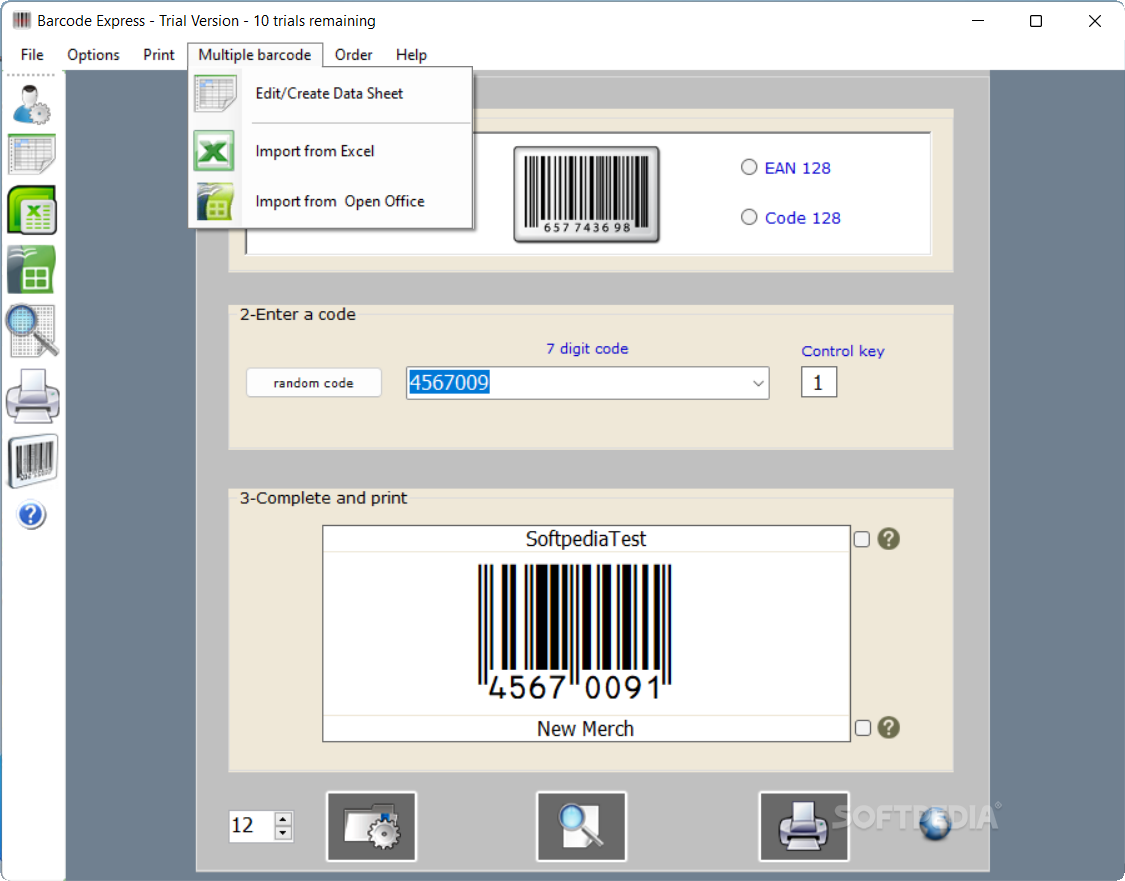Click the barcode icon in left sidebar
Screen dimensions: 1125x881
(32, 460)
